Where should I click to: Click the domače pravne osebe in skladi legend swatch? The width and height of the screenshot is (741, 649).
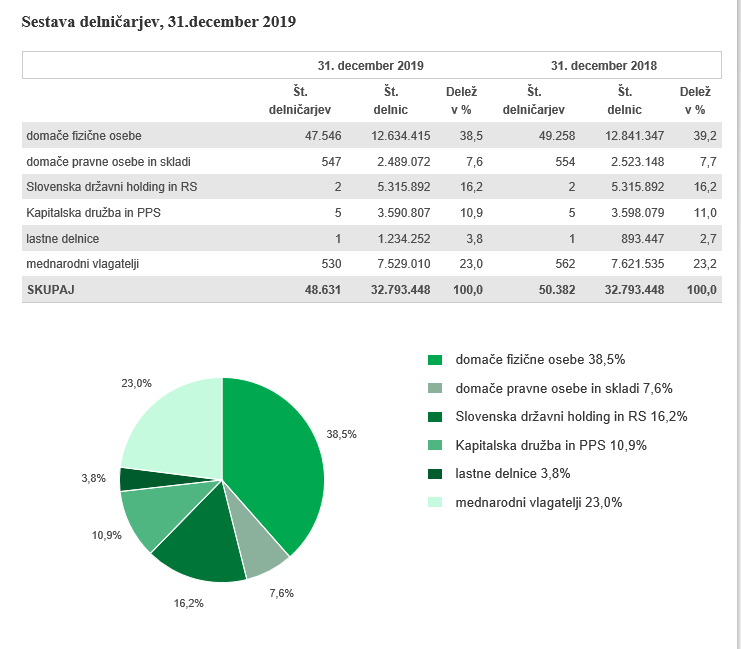point(435,389)
